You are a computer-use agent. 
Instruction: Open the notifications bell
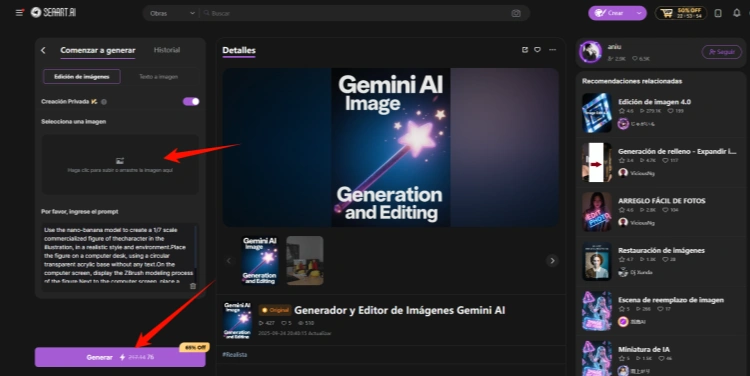[737, 13]
